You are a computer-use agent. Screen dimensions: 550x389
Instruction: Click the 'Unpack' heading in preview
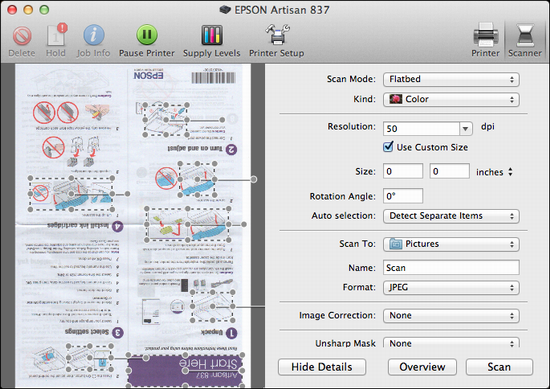[212, 333]
